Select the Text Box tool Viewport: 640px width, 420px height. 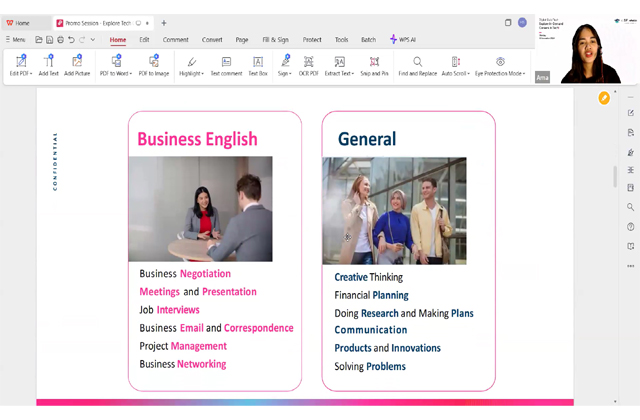pos(258,62)
